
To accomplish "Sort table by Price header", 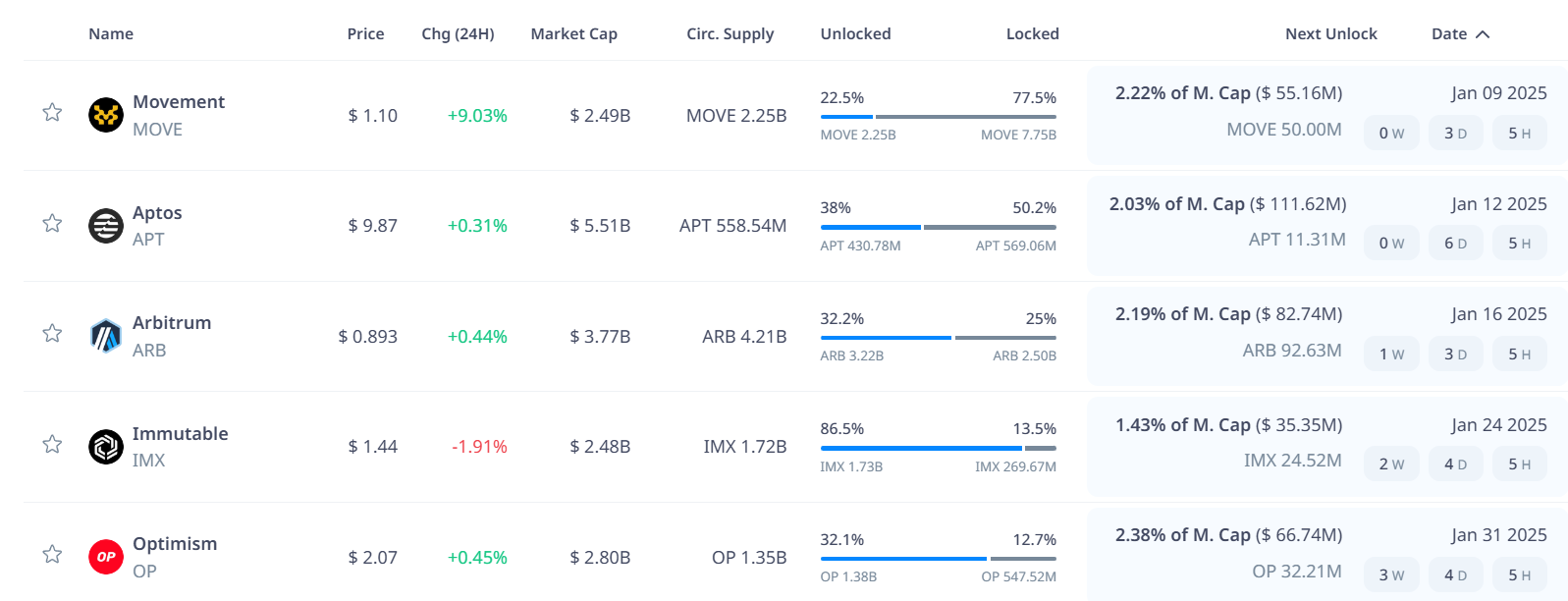I will pyautogui.click(x=365, y=34).
